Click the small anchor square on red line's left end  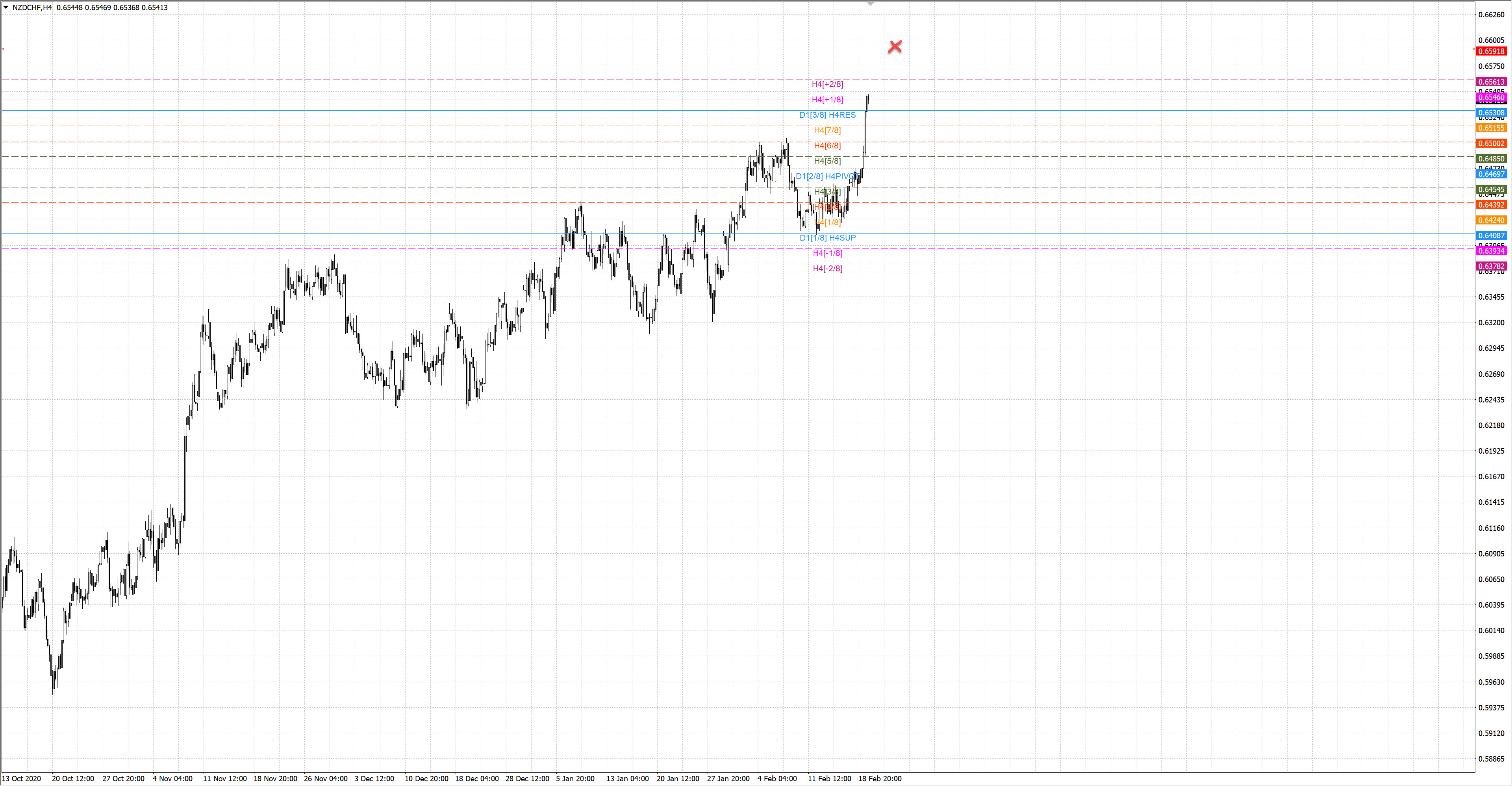3,49
